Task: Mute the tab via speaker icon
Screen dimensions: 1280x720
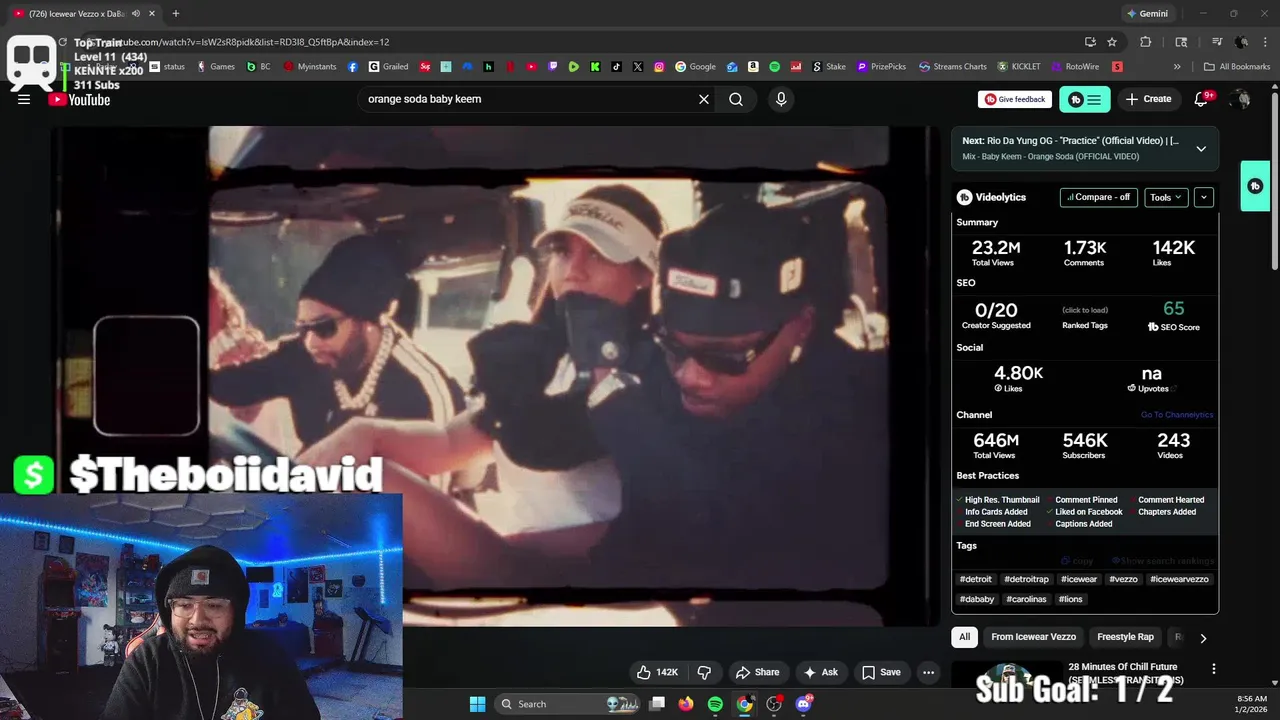Action: point(136,14)
